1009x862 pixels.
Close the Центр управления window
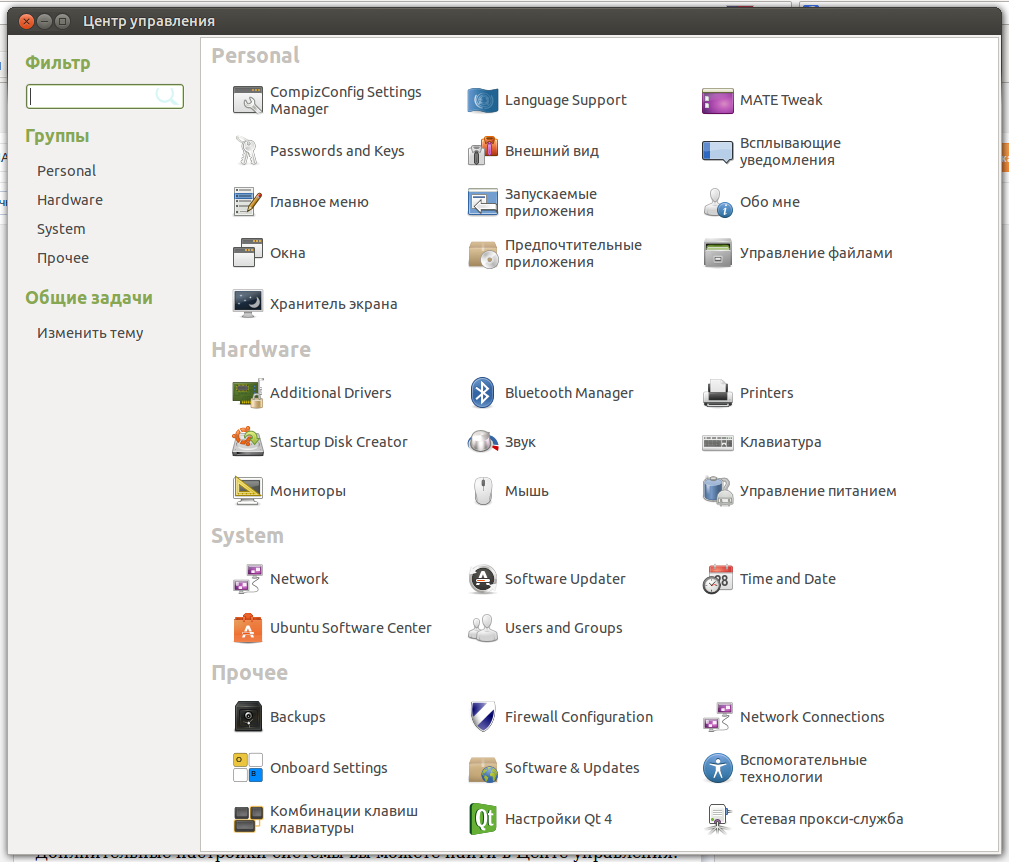(26, 21)
